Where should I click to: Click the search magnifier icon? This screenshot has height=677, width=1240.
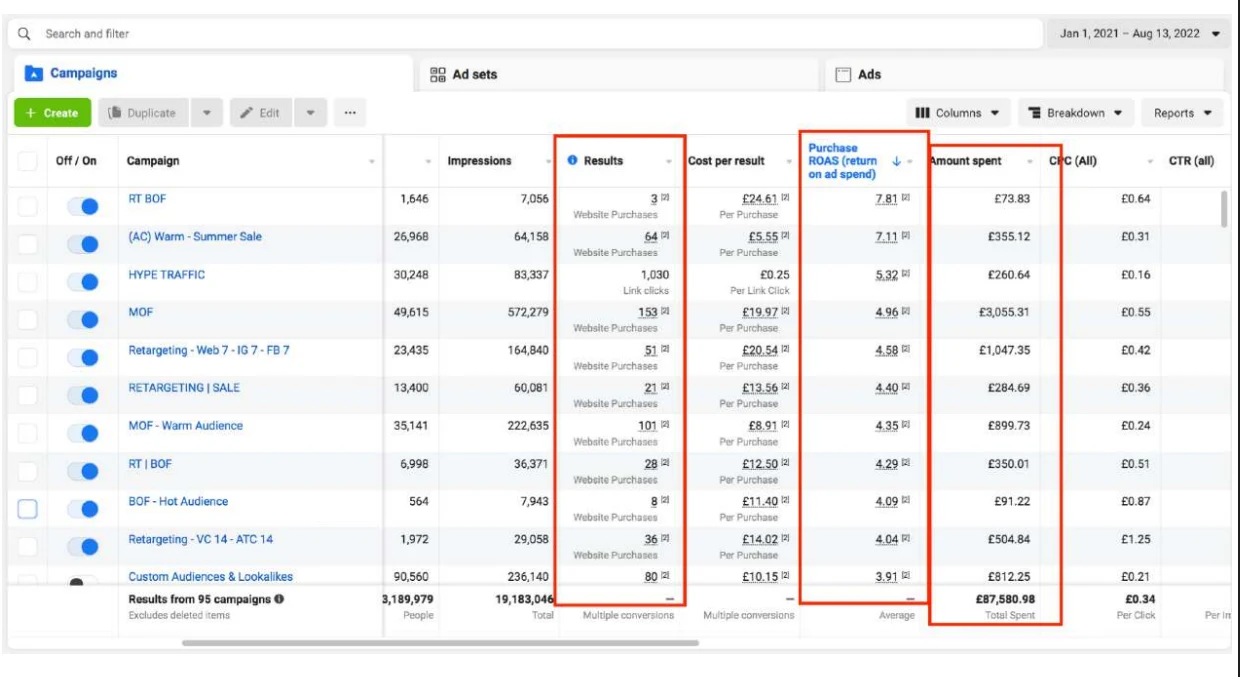(25, 34)
